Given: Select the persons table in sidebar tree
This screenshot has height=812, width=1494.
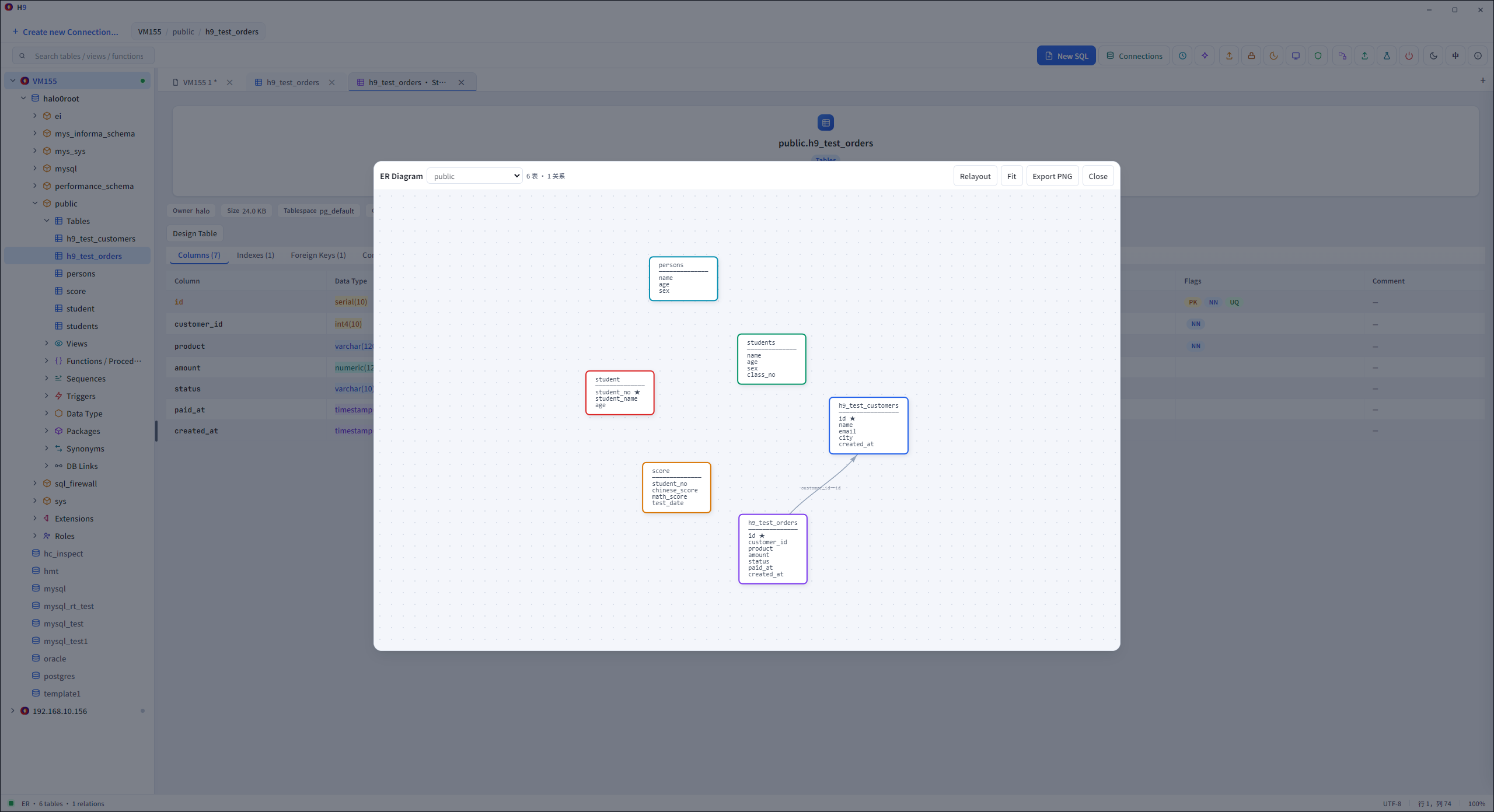Looking at the screenshot, I should coord(81,274).
